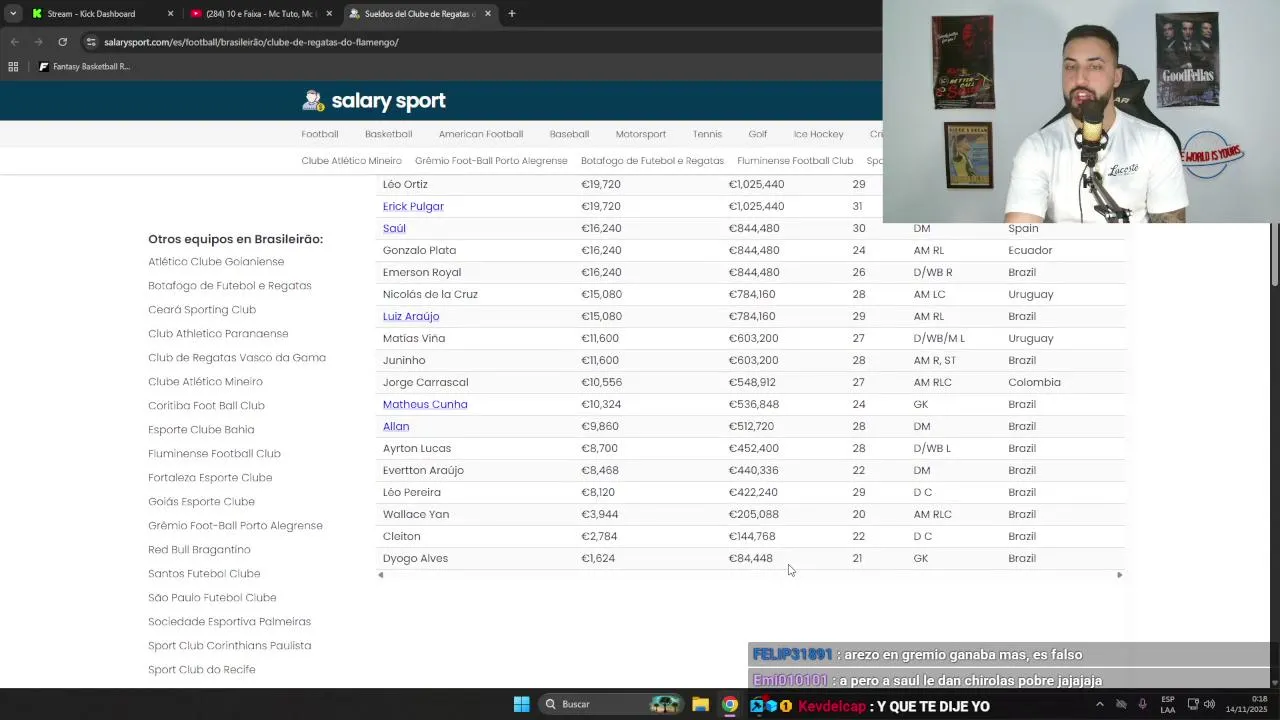
Task: View site information icon in address bar
Action: [91, 42]
